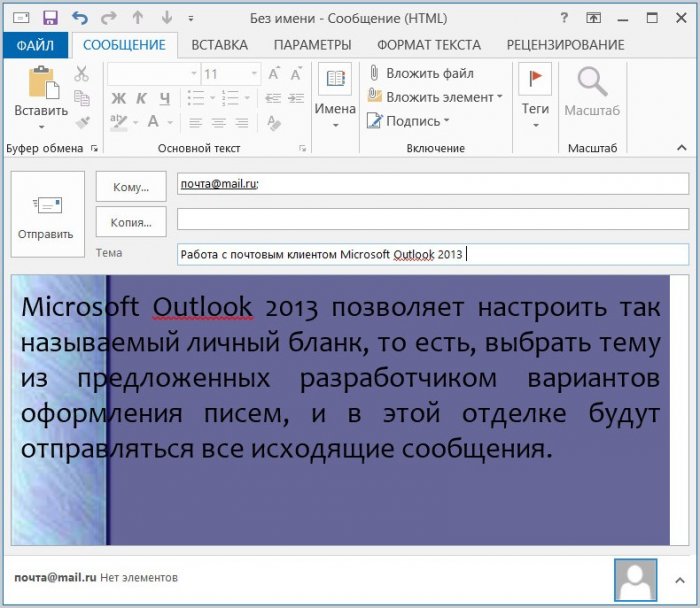Undo the last action

(80, 18)
